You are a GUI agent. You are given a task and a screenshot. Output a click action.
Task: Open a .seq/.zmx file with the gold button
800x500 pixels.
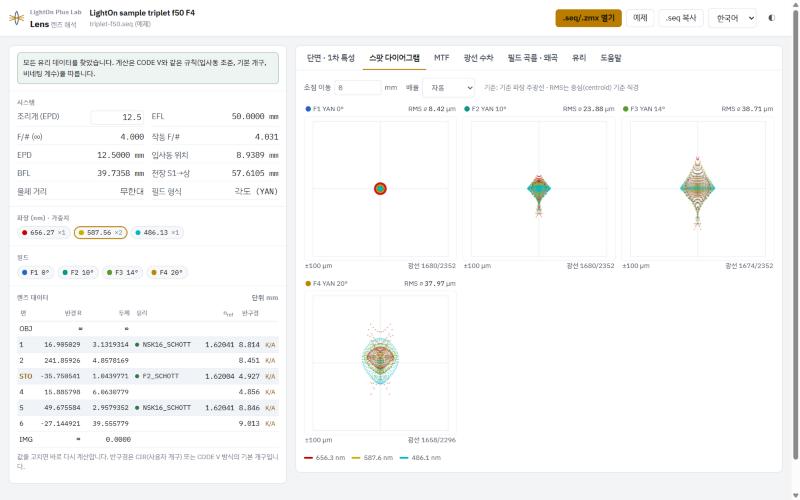588,18
